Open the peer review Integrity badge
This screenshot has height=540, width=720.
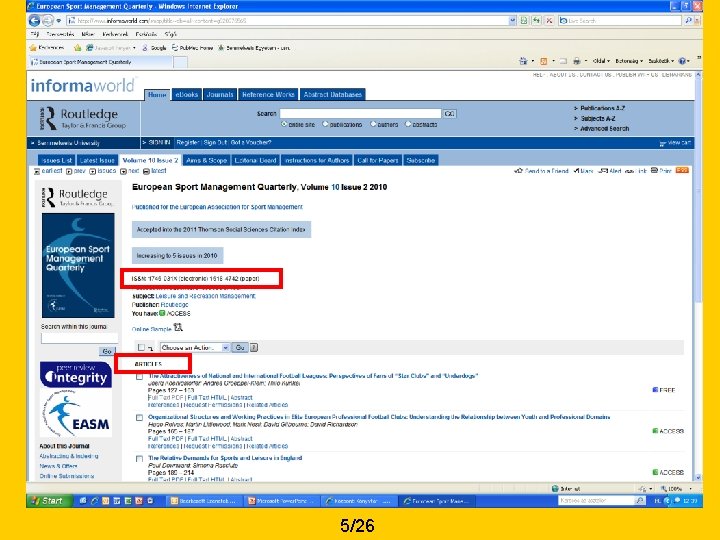click(76, 375)
